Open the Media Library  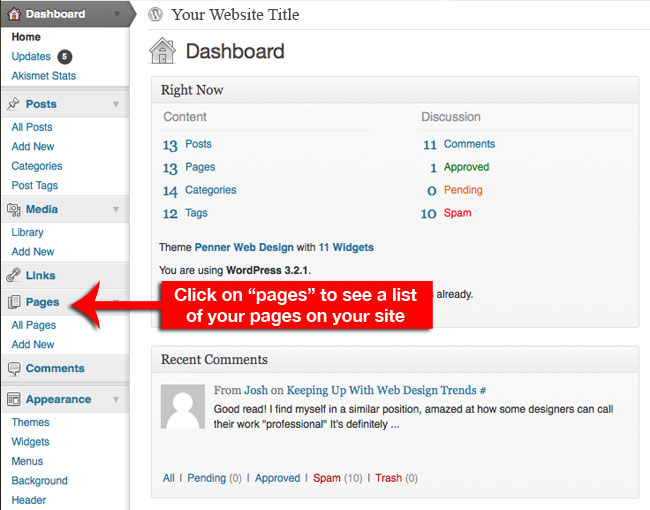(x=27, y=232)
